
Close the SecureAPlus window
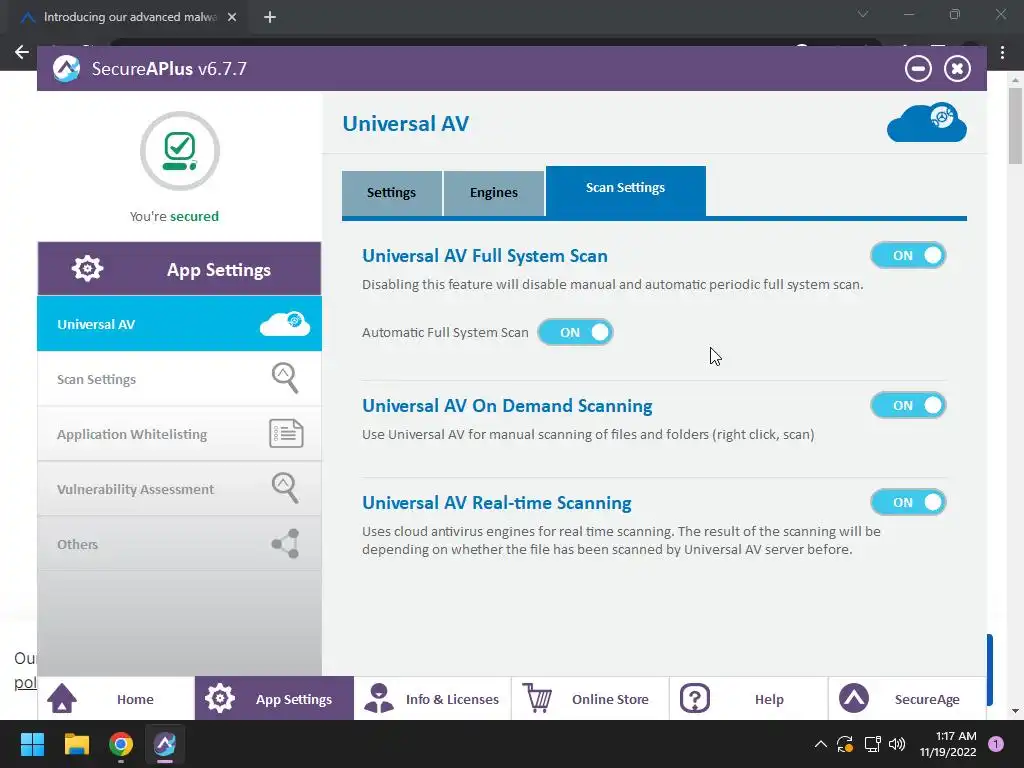(x=957, y=69)
